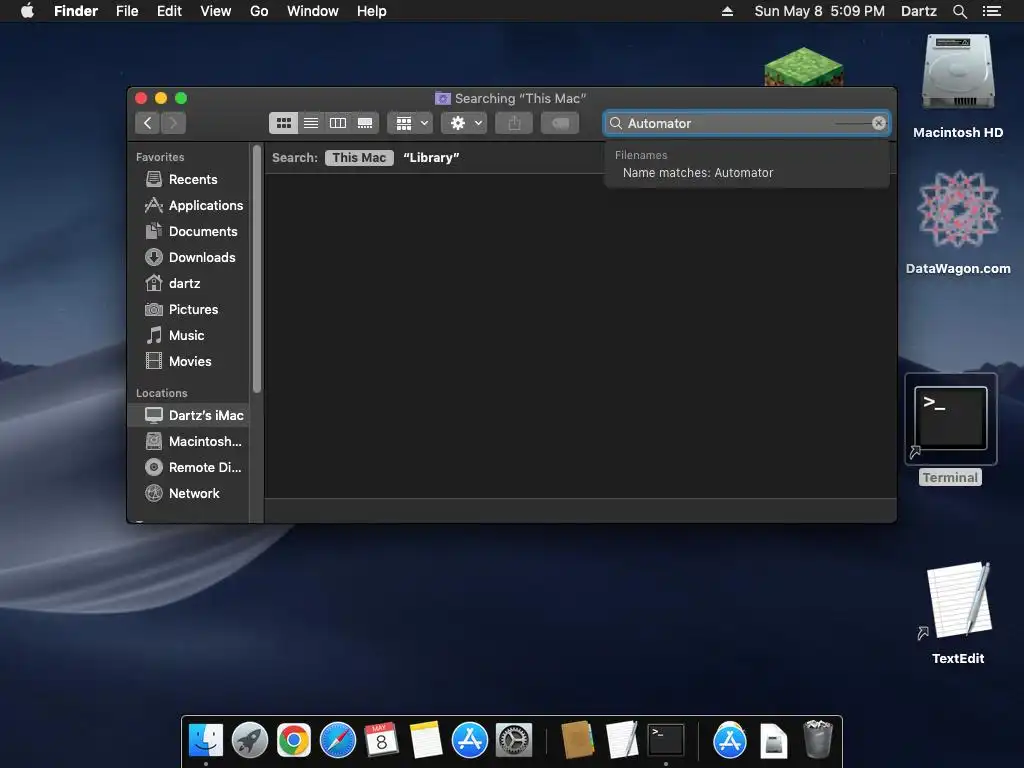Switch Finder to column view
Image resolution: width=1024 pixels, height=768 pixels.
point(338,123)
